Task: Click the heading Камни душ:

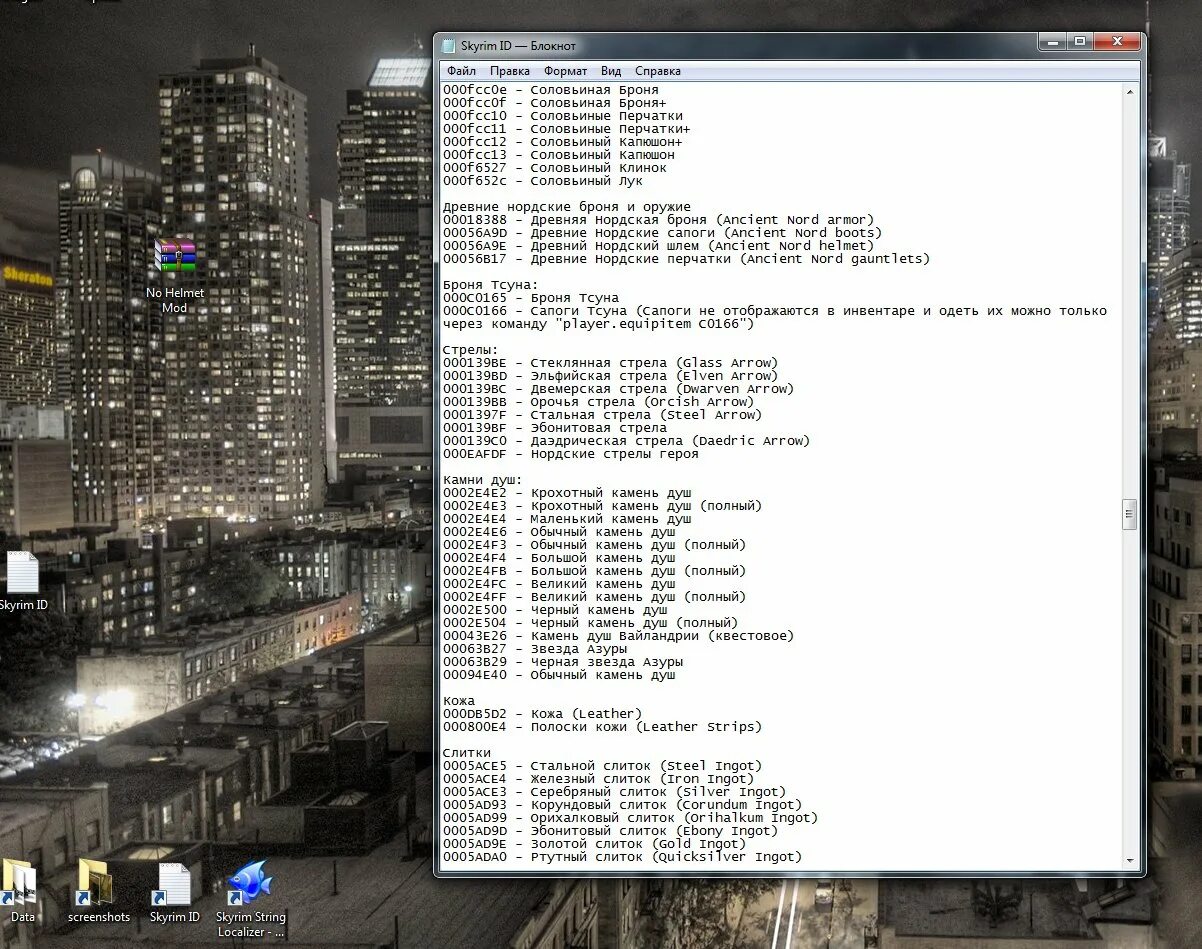Action: (483, 480)
